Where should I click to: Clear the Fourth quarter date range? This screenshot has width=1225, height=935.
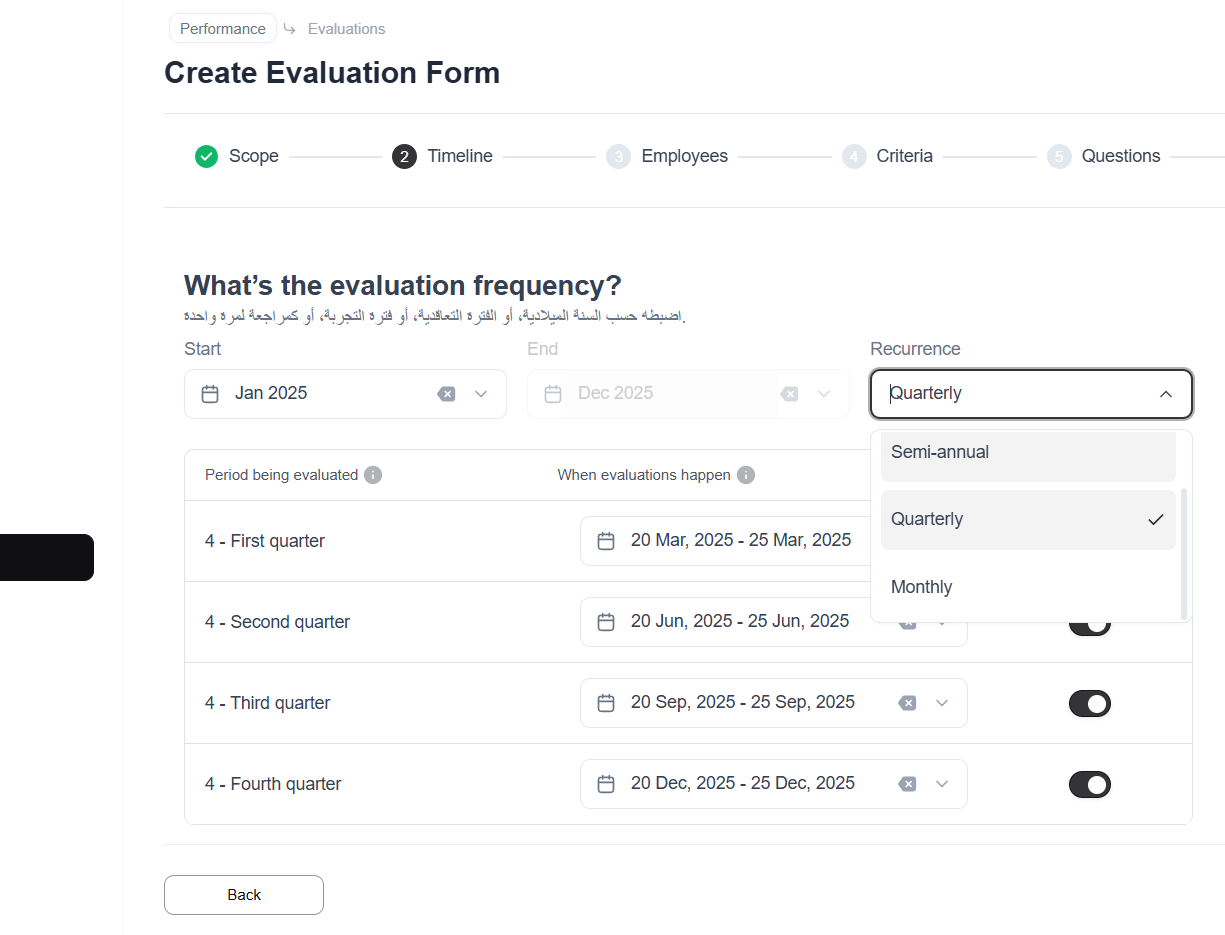click(907, 784)
